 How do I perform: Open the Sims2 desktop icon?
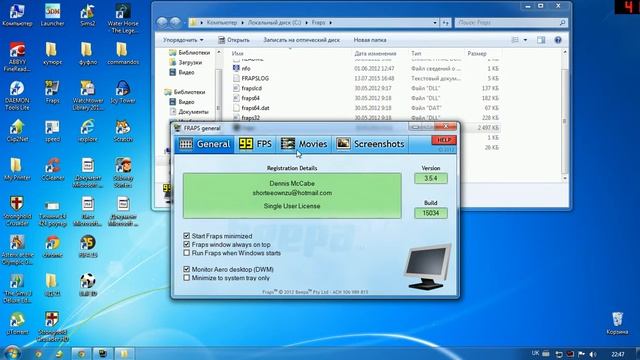click(88, 16)
